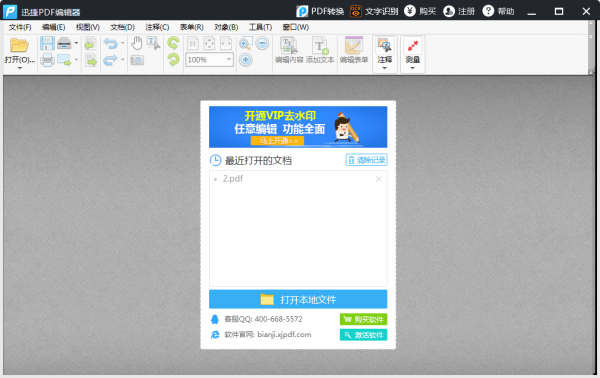The width and height of the screenshot is (600, 378).
Task: Click the 马上开通 VIP banner button
Action: coord(277,141)
